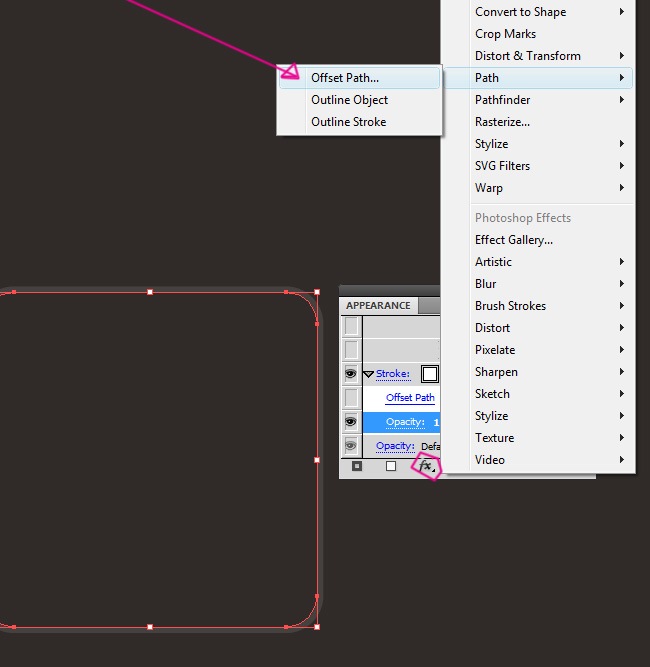Screen dimensions: 650x667
Task: Toggle the eye for the Default Opacity row
Action: click(x=351, y=446)
